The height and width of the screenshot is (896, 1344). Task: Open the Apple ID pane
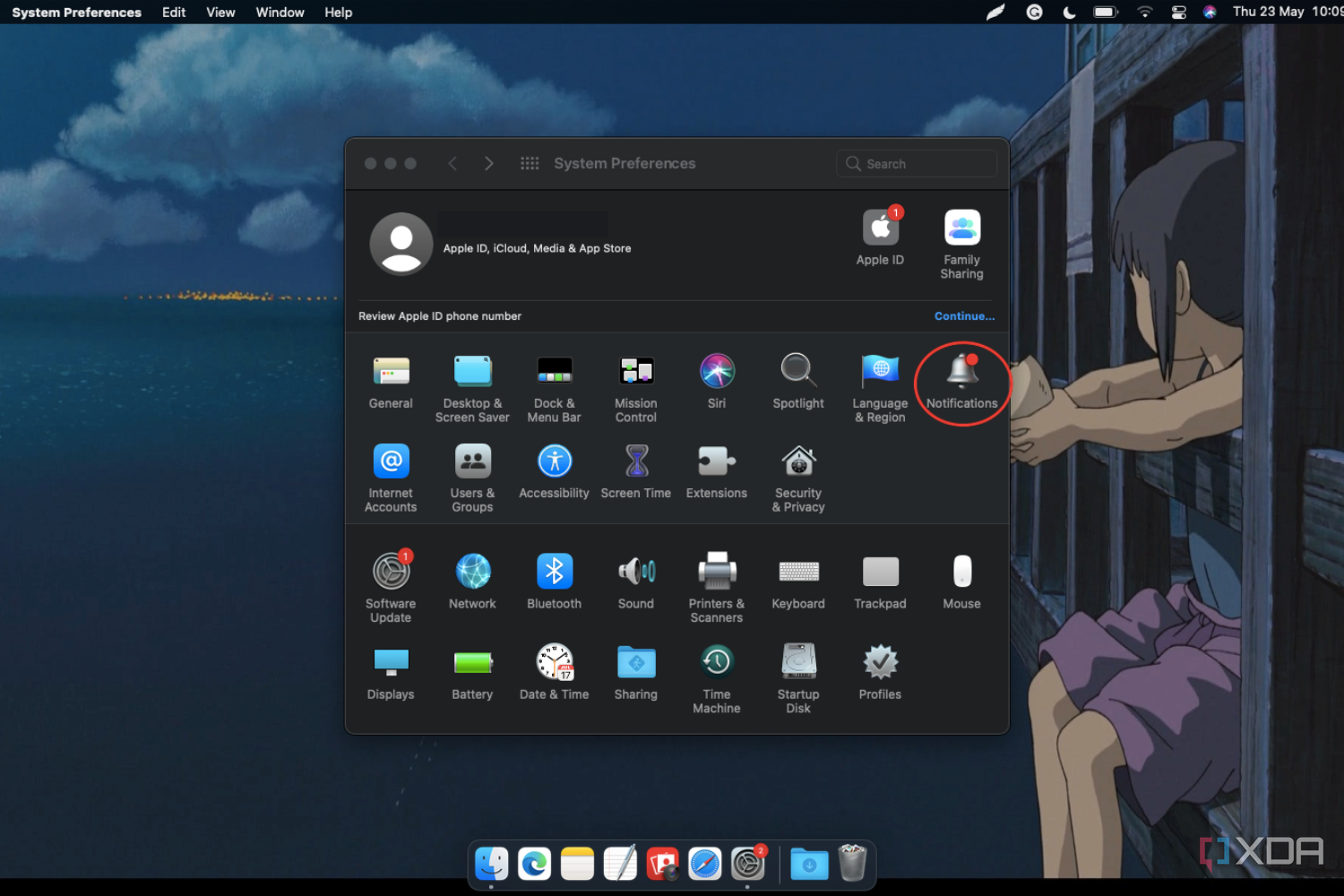(881, 228)
